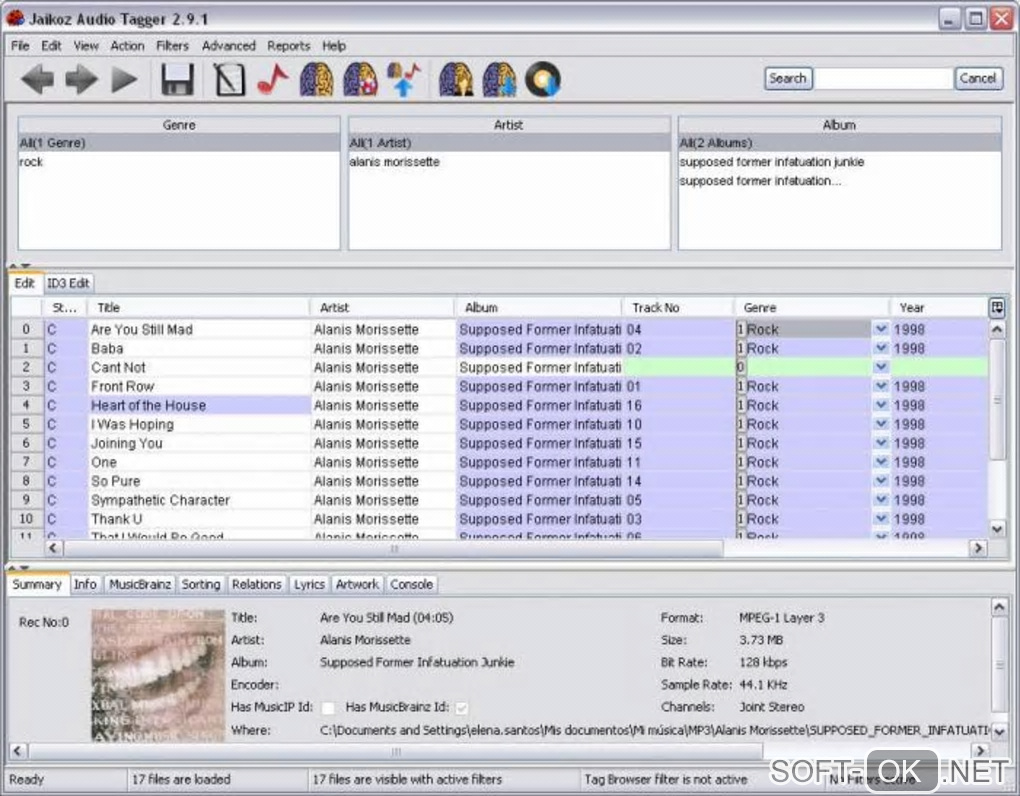
Task: Open the column chooser icon beside Year
Action: pyautogui.click(x=997, y=308)
